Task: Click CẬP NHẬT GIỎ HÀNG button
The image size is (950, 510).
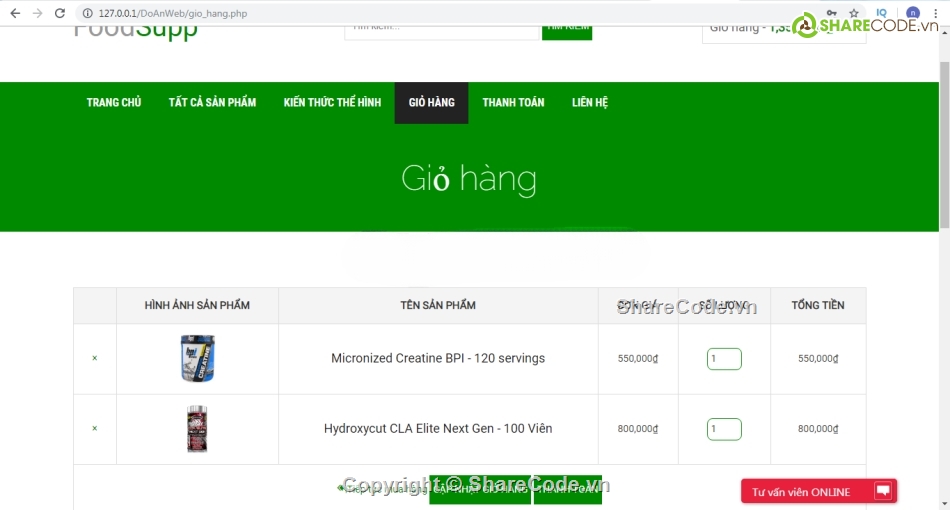Action: coord(480,489)
